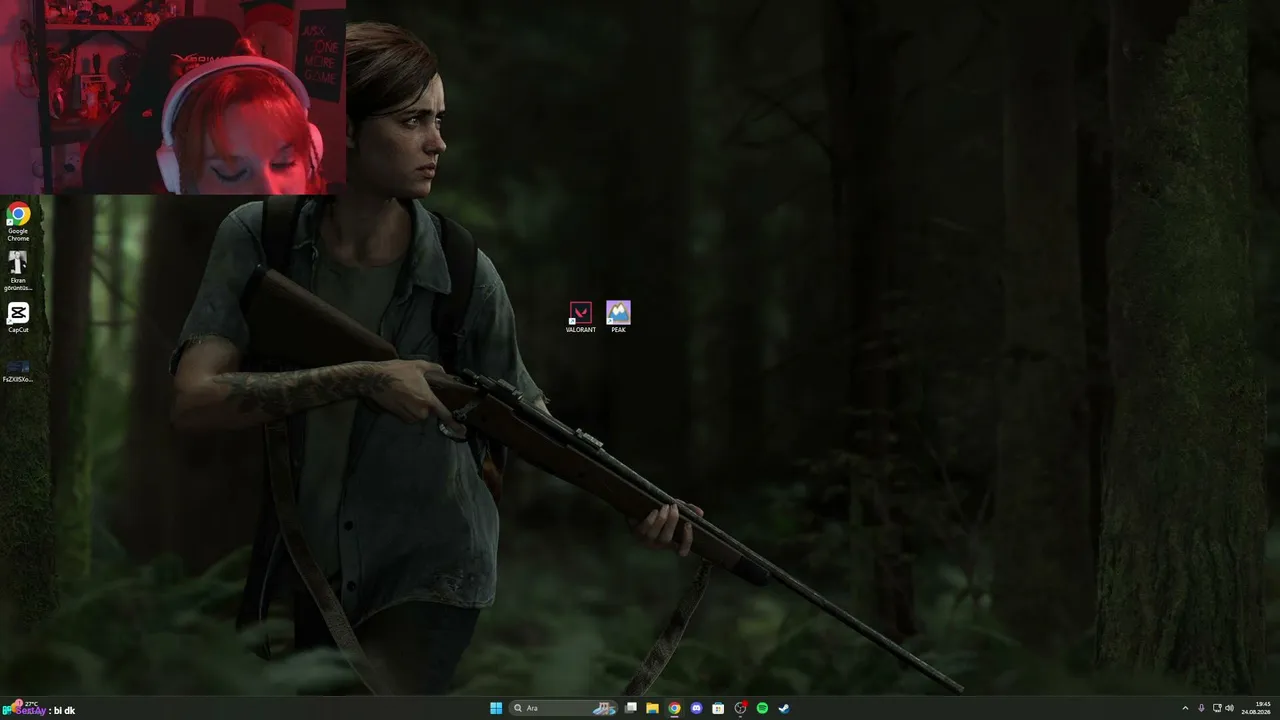Open Microsoft Store from the taskbar

pos(718,708)
